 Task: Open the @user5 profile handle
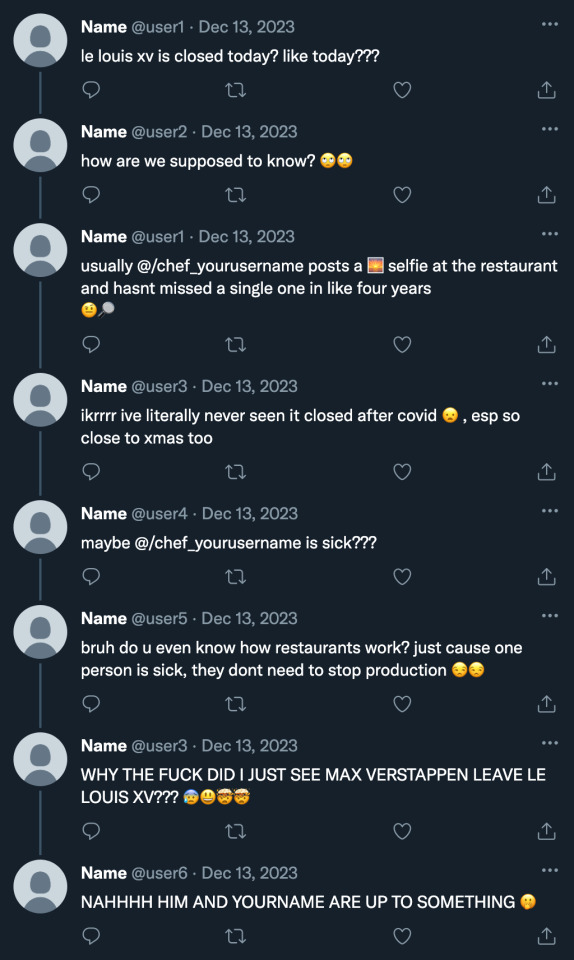[x=159, y=618]
